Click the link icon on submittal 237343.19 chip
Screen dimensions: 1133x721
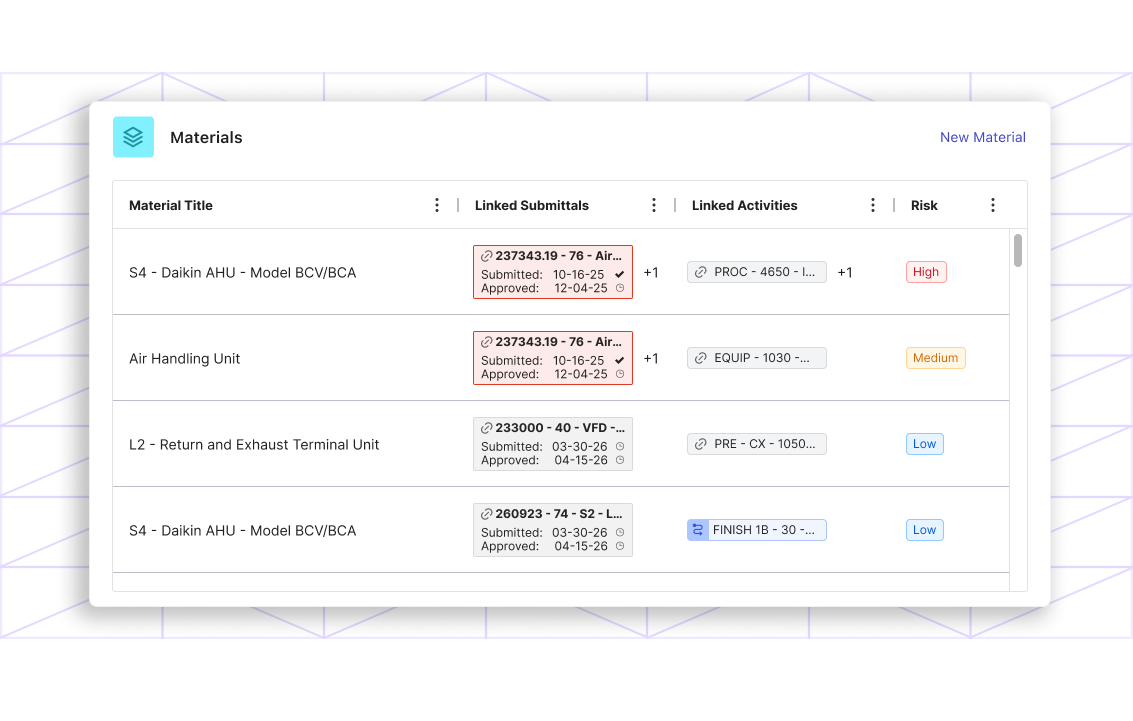[x=487, y=256]
